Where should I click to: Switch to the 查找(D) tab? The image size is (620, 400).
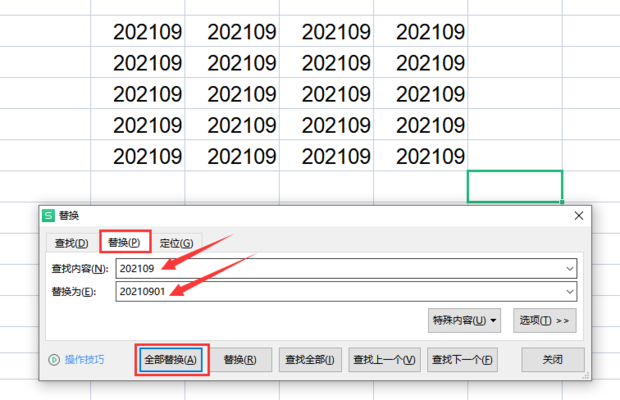[71, 243]
